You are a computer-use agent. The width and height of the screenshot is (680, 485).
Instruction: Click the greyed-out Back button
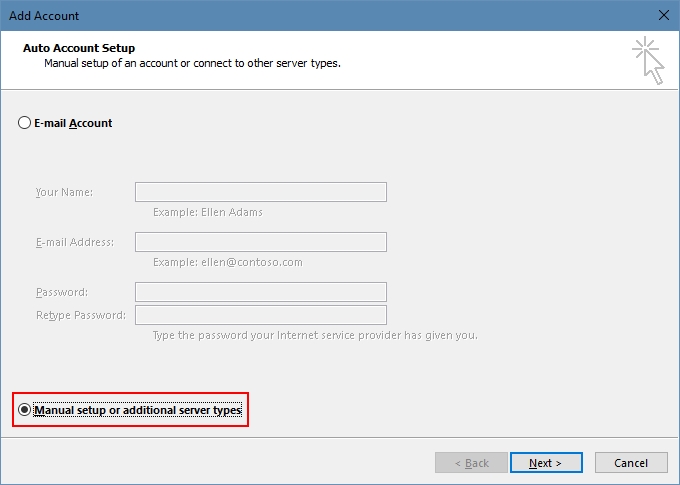[471, 463]
